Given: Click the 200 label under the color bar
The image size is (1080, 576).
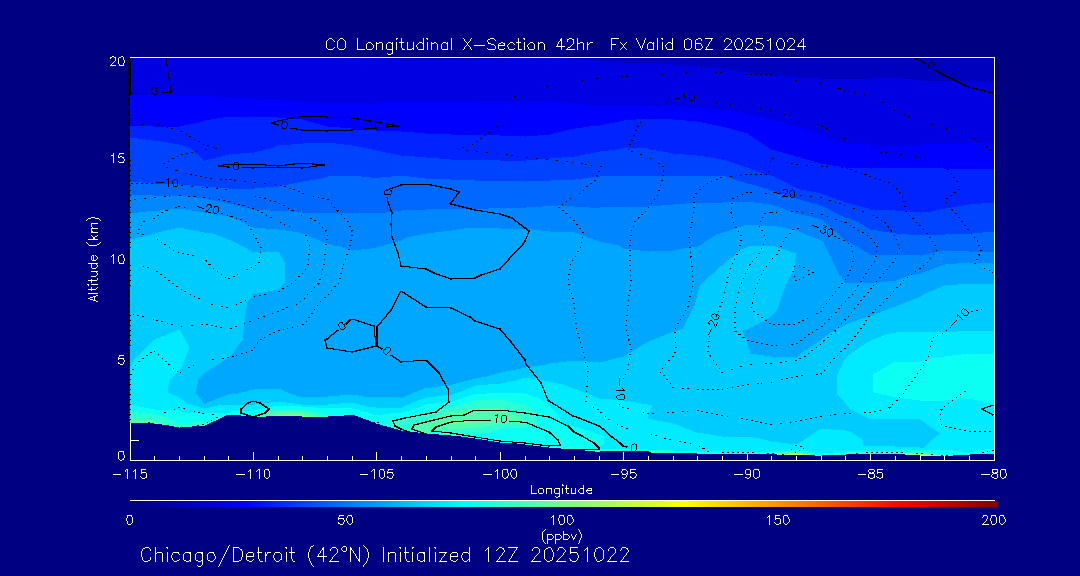Looking at the screenshot, I should click(993, 520).
